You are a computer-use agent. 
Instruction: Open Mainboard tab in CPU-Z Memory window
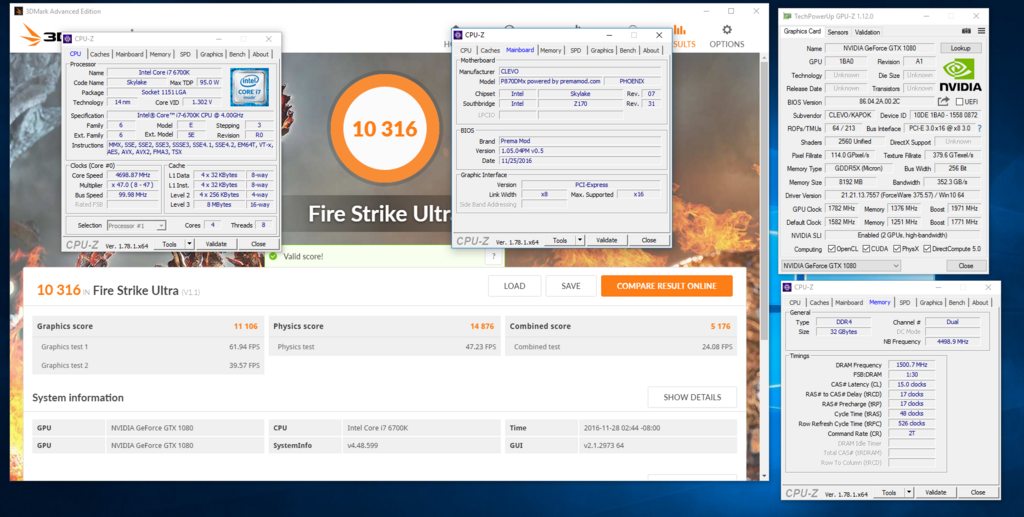(849, 302)
